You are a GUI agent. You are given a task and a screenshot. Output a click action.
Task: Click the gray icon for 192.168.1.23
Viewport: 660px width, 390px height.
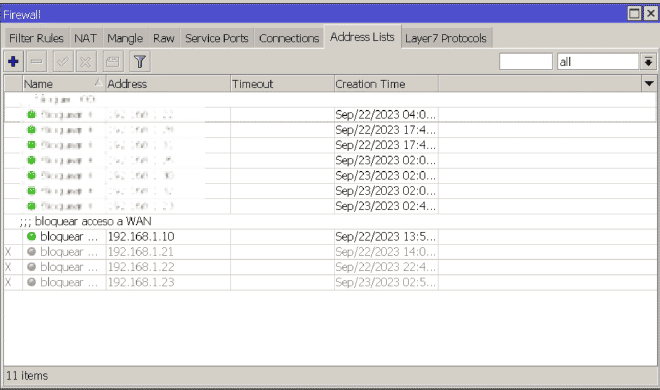tap(32, 282)
